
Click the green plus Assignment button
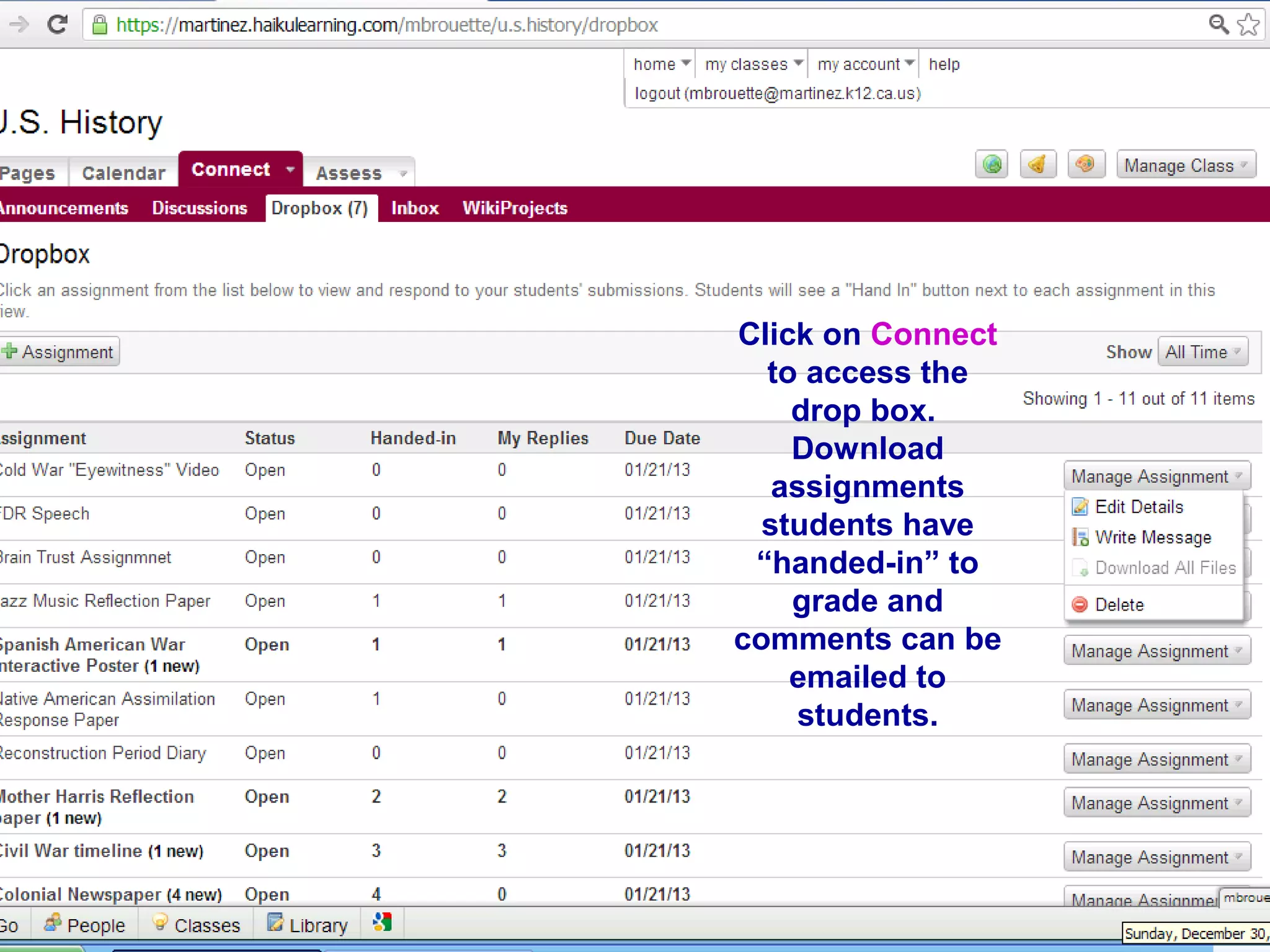click(x=59, y=351)
